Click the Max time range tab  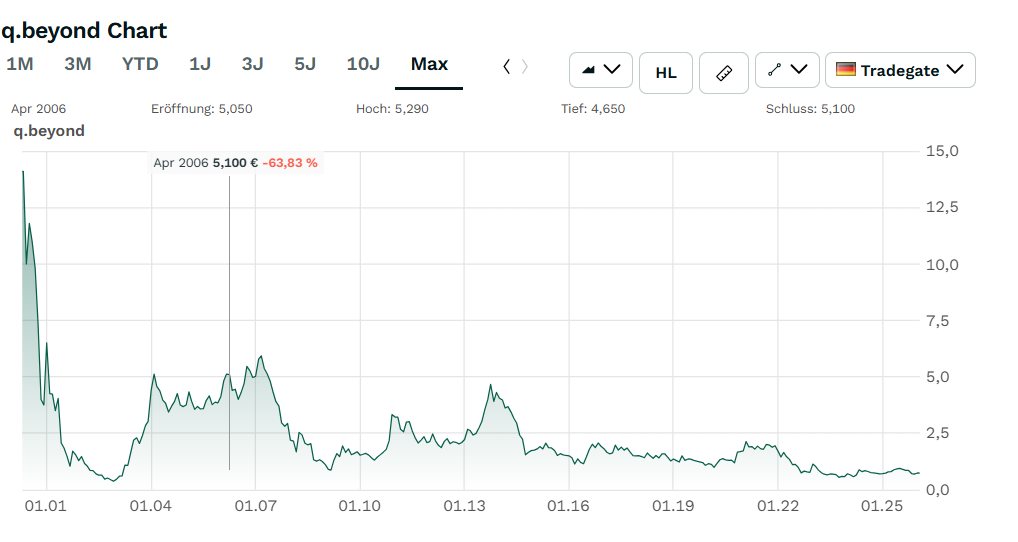[x=429, y=64]
